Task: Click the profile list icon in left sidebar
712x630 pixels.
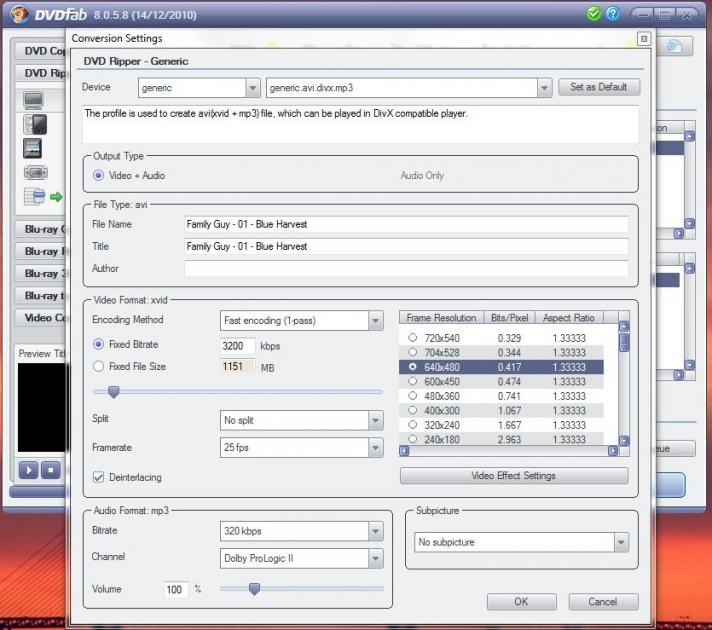Action: [x=35, y=196]
